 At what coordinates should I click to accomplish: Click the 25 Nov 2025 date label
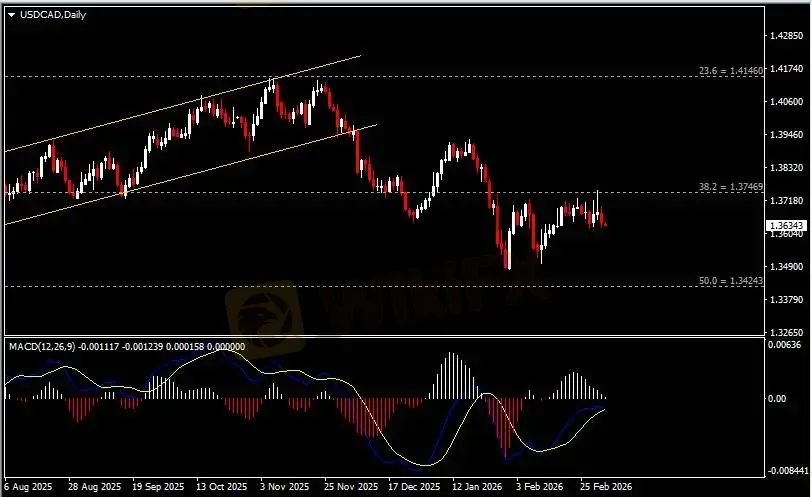click(x=350, y=486)
